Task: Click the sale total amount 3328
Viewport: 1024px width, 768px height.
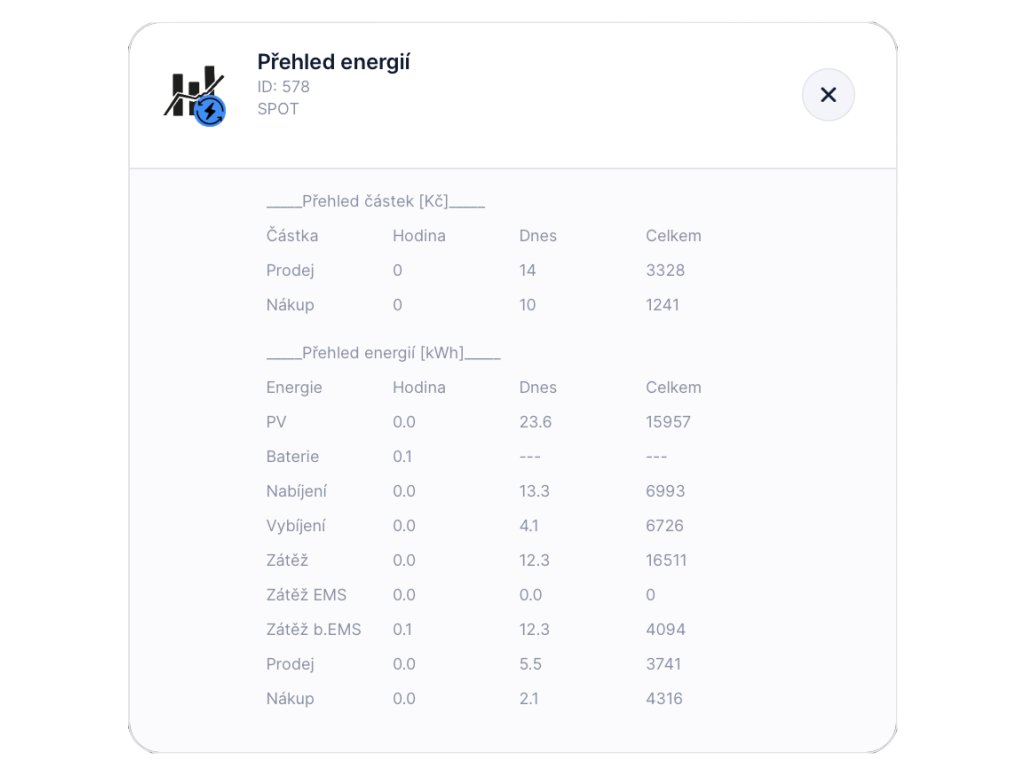Action: tap(665, 270)
